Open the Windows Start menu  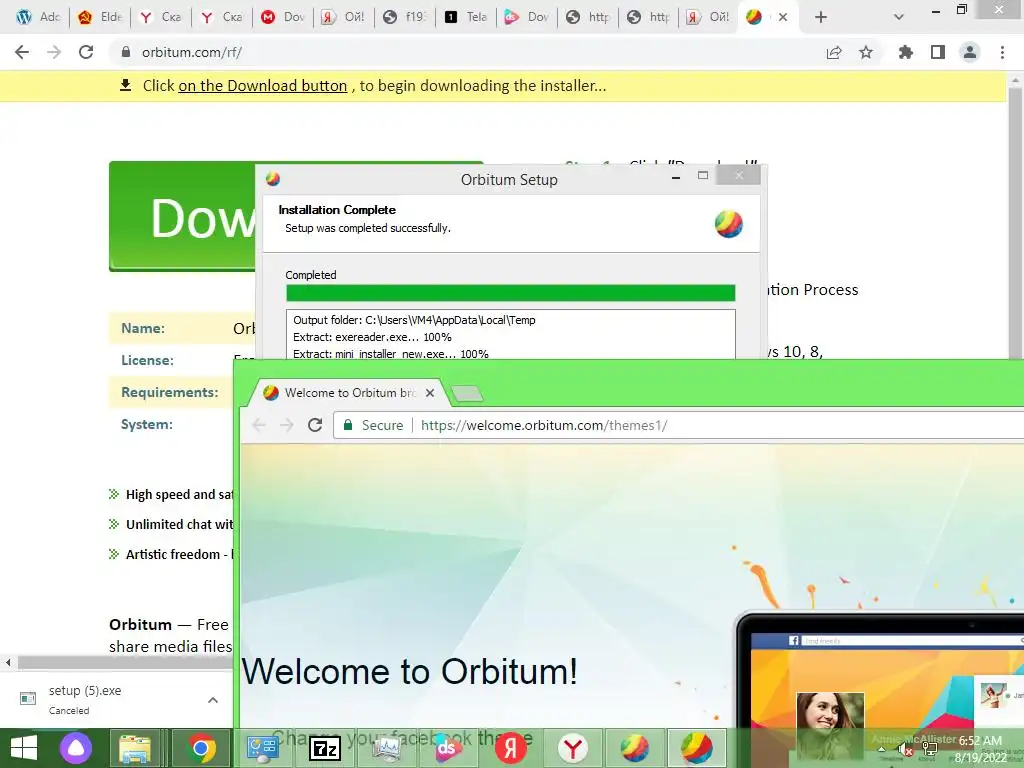[24, 748]
